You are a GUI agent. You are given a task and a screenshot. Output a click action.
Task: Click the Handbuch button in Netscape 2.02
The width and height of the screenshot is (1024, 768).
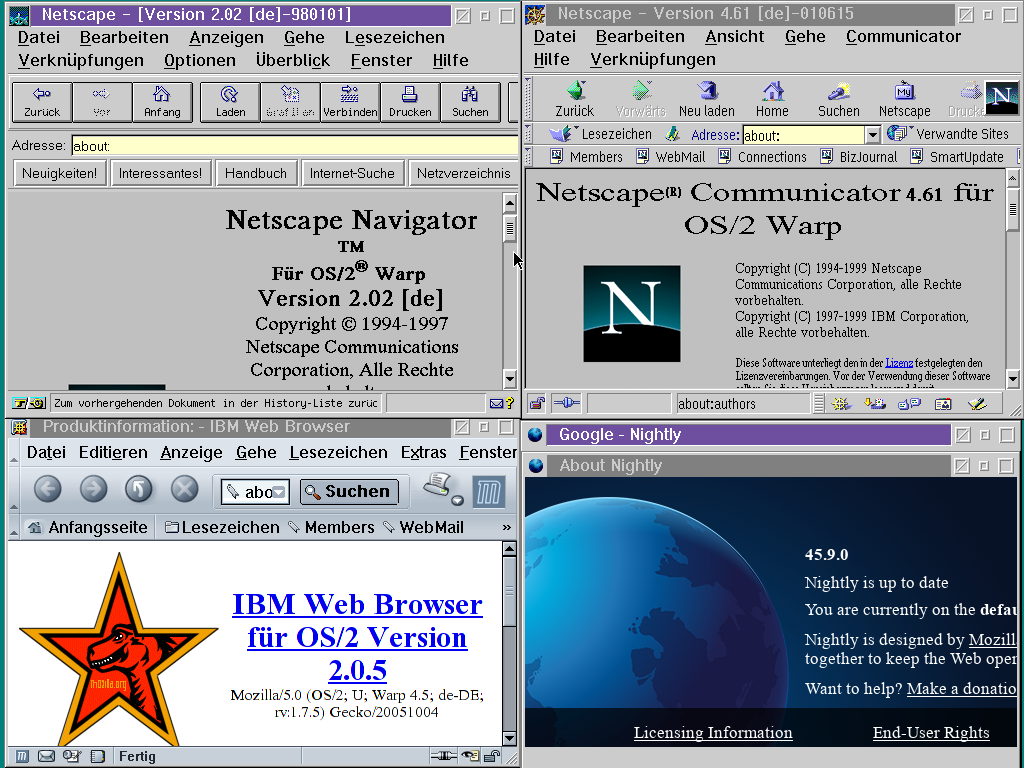[256, 173]
